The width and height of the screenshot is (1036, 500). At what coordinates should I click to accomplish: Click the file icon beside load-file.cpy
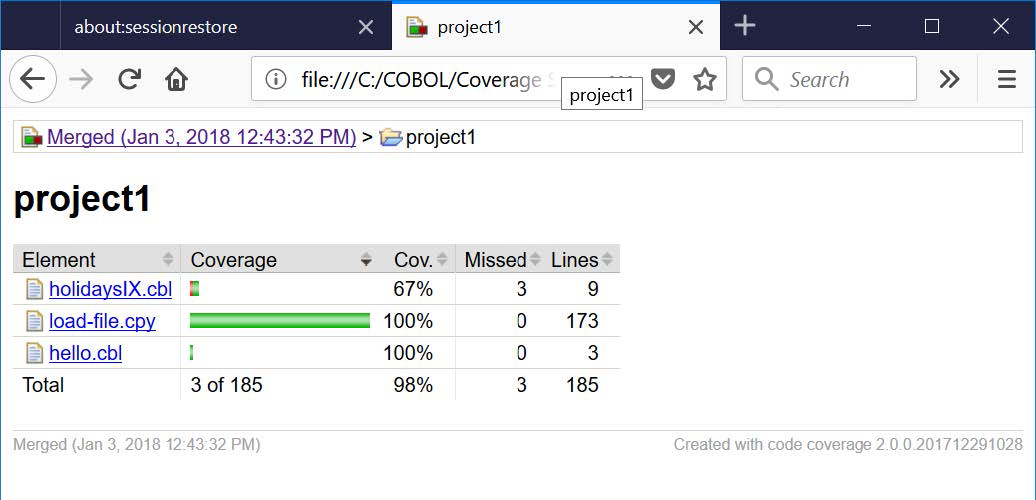(x=34, y=321)
